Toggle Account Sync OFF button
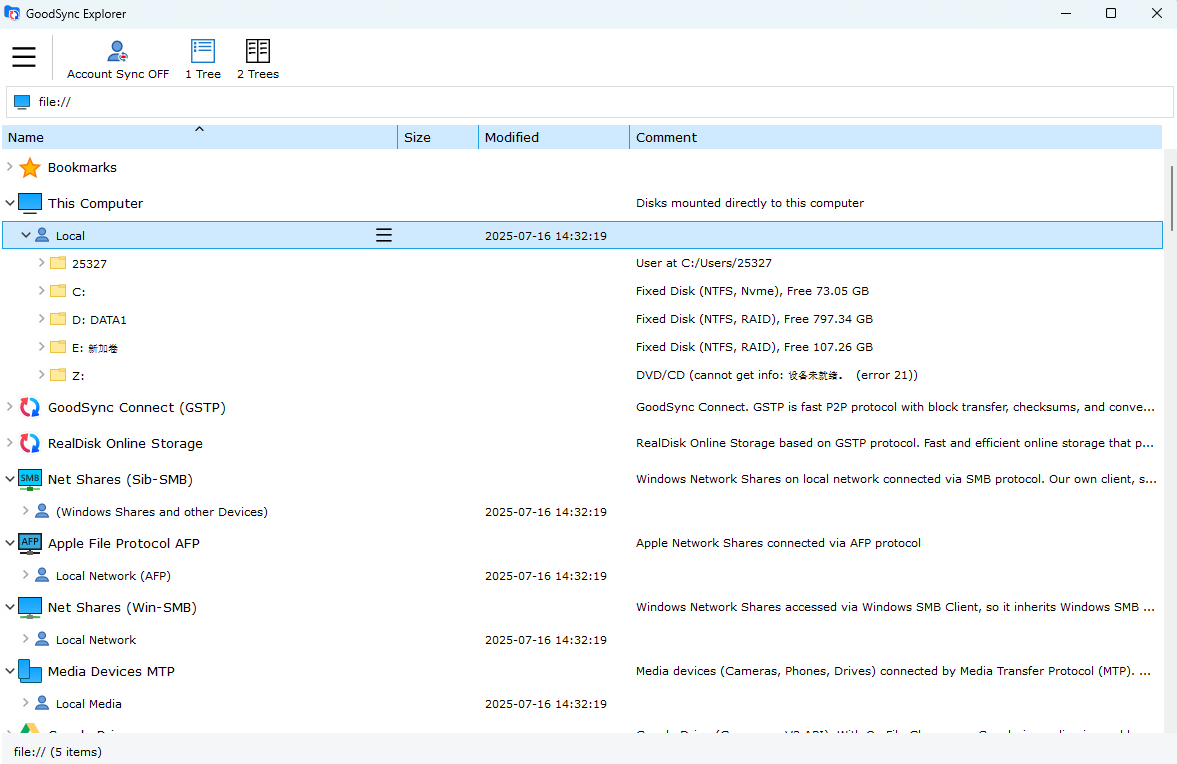 click(x=118, y=60)
